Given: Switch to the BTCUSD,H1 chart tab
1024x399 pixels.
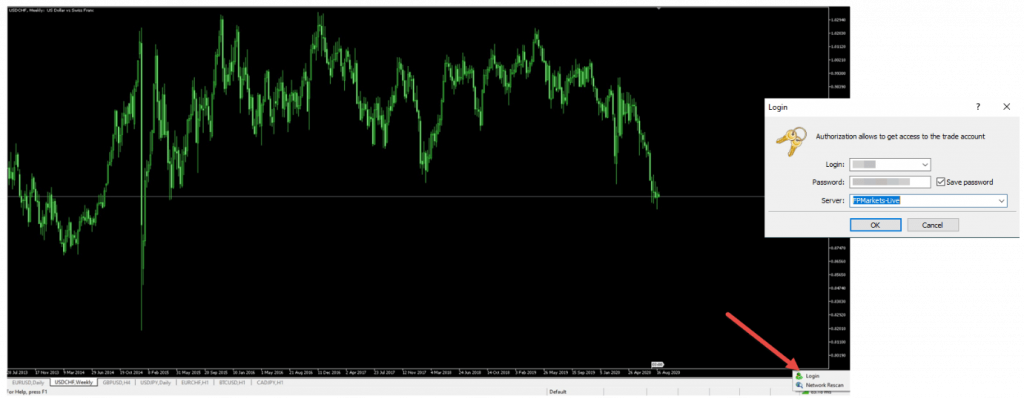Looking at the screenshot, I should click(x=232, y=382).
